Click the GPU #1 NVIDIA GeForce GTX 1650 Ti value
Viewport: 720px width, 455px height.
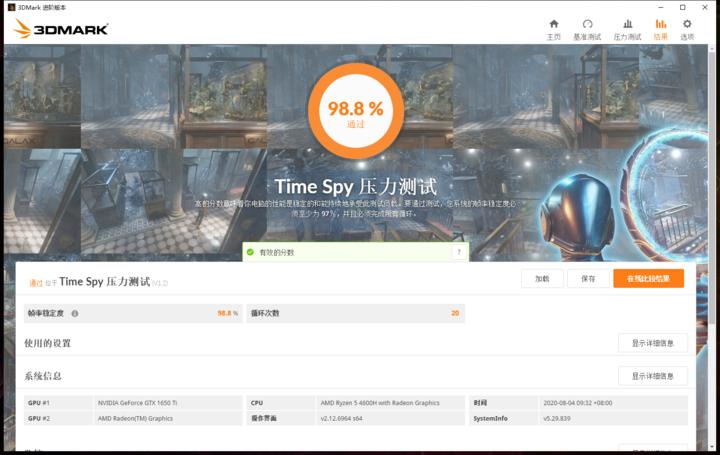point(137,403)
